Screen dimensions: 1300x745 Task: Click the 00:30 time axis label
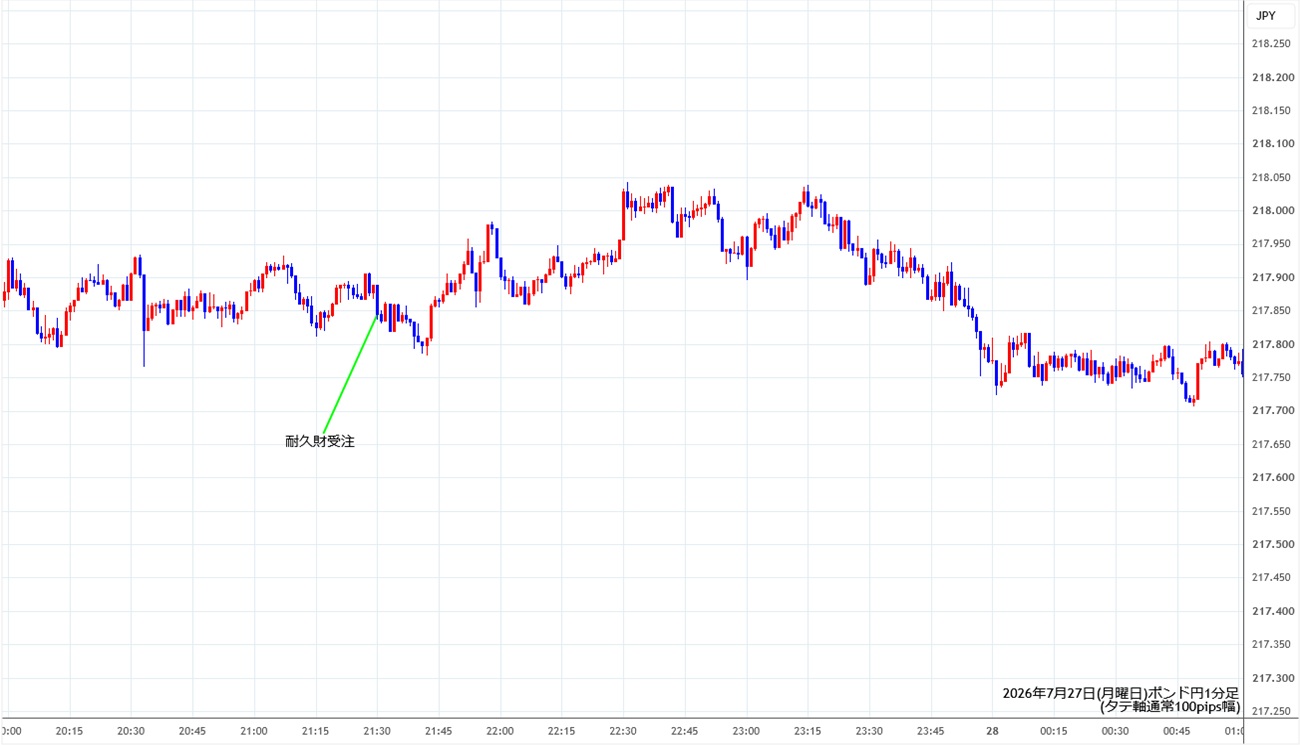tap(1115, 731)
